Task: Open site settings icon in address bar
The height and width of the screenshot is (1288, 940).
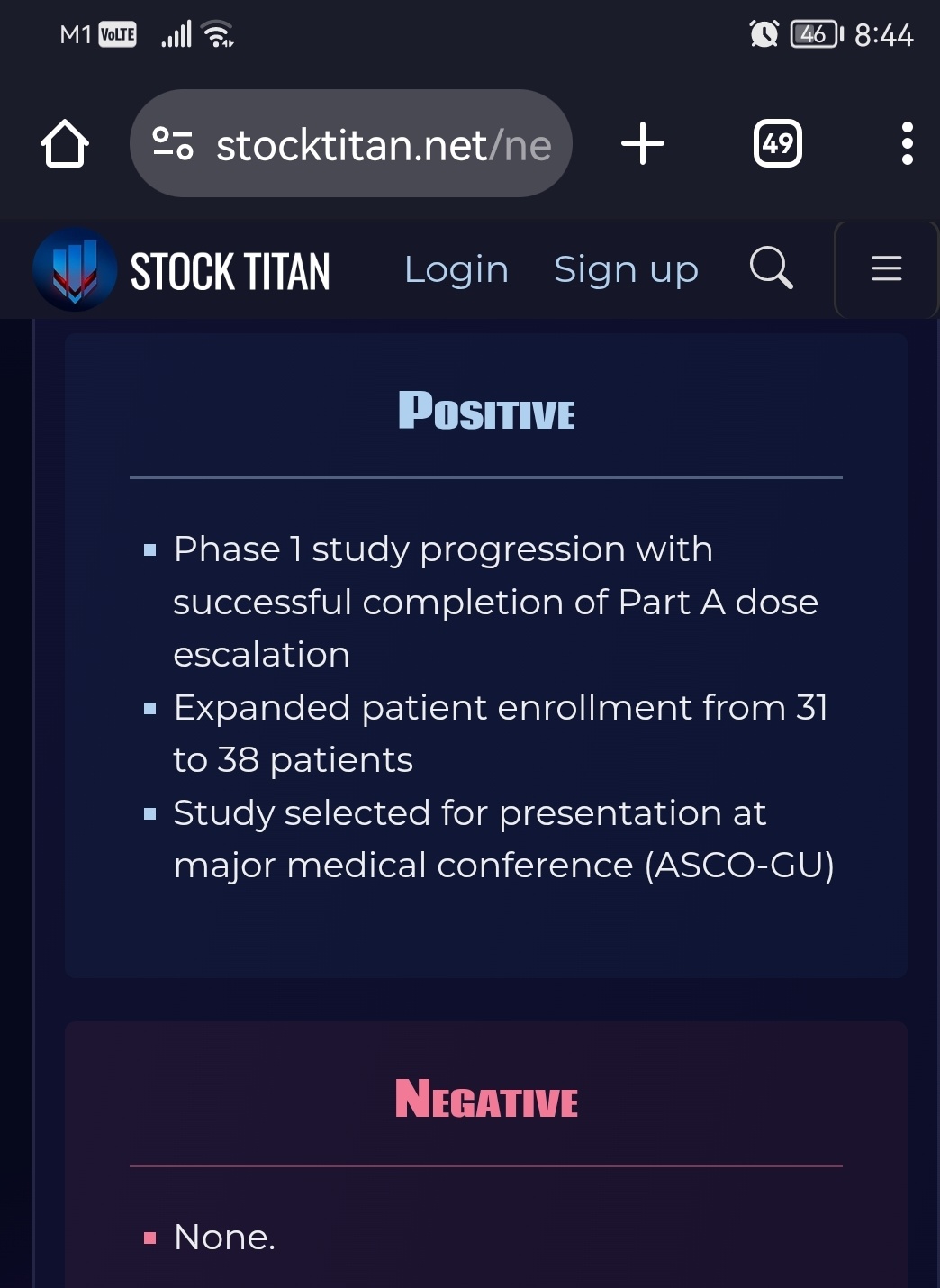Action: coord(173,144)
